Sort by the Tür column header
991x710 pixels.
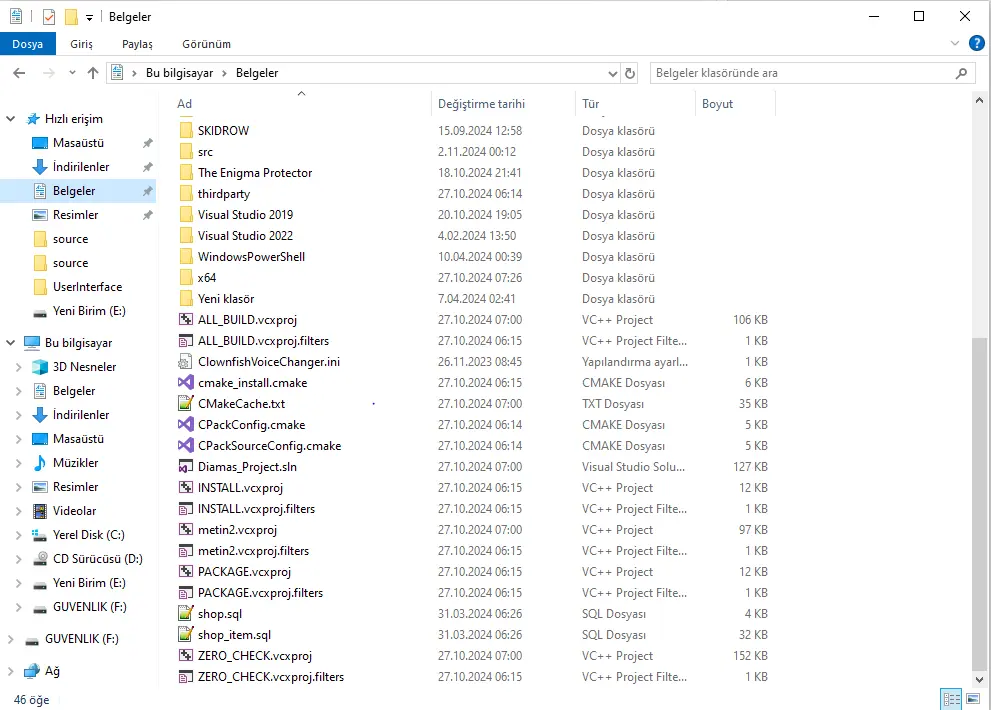pyautogui.click(x=635, y=104)
